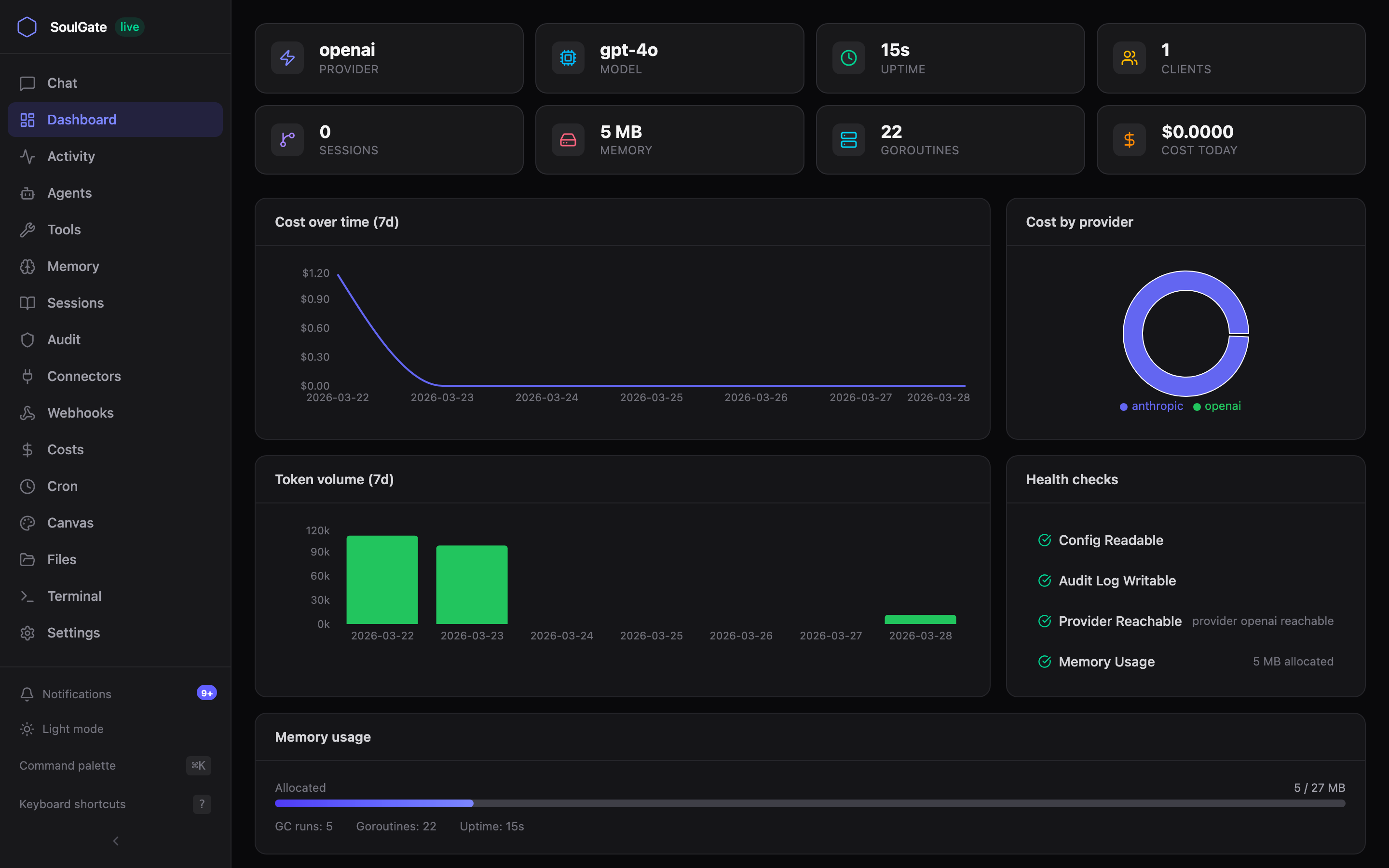Click the Webhooks icon
This screenshot has height=868, width=1389.
(x=27, y=413)
